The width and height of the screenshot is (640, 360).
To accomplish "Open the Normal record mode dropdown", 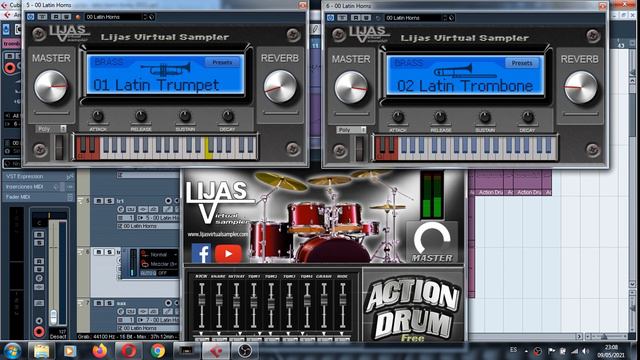I will coord(159,254).
